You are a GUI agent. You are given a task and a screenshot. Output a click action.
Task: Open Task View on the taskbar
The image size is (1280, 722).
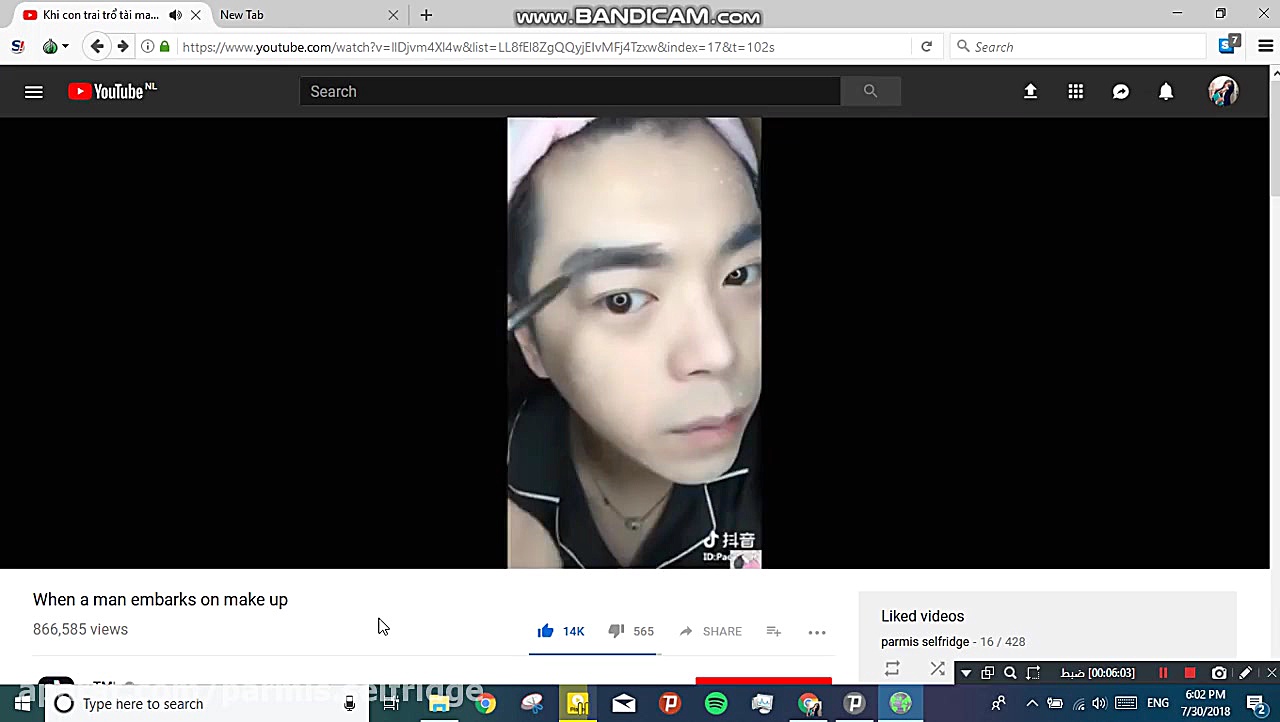391,704
